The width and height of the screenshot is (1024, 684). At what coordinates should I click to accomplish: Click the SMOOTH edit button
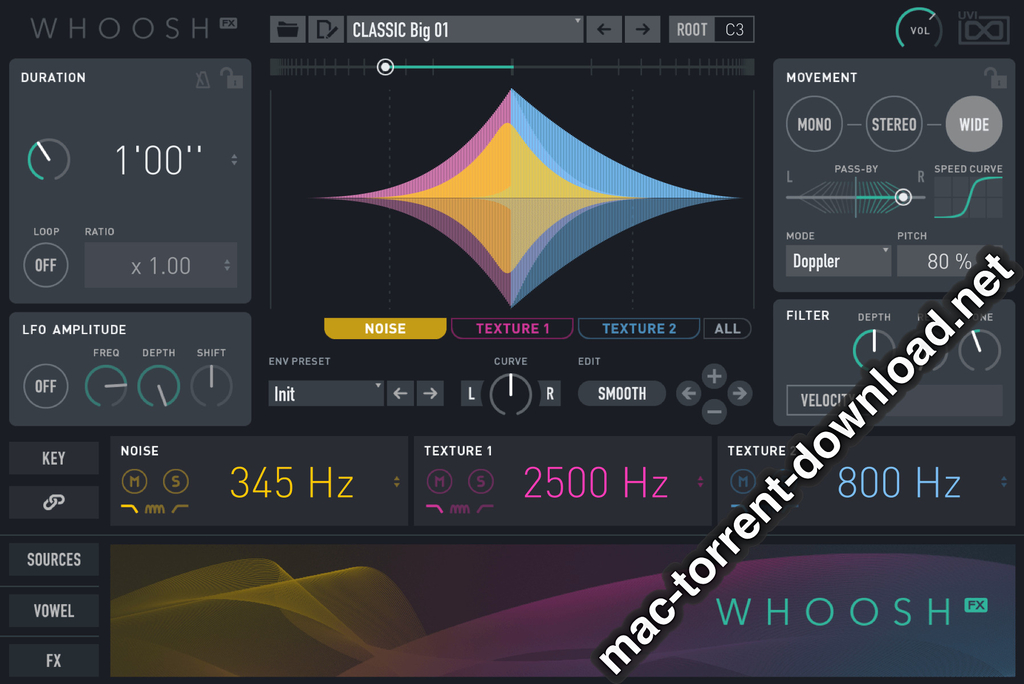pos(622,393)
